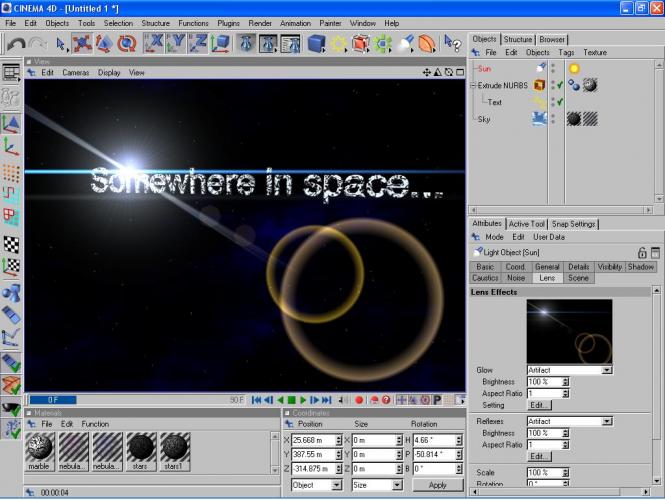Viewport: 665px width, 500px height.
Task: Click the Sun light object icon
Action: tap(540, 68)
